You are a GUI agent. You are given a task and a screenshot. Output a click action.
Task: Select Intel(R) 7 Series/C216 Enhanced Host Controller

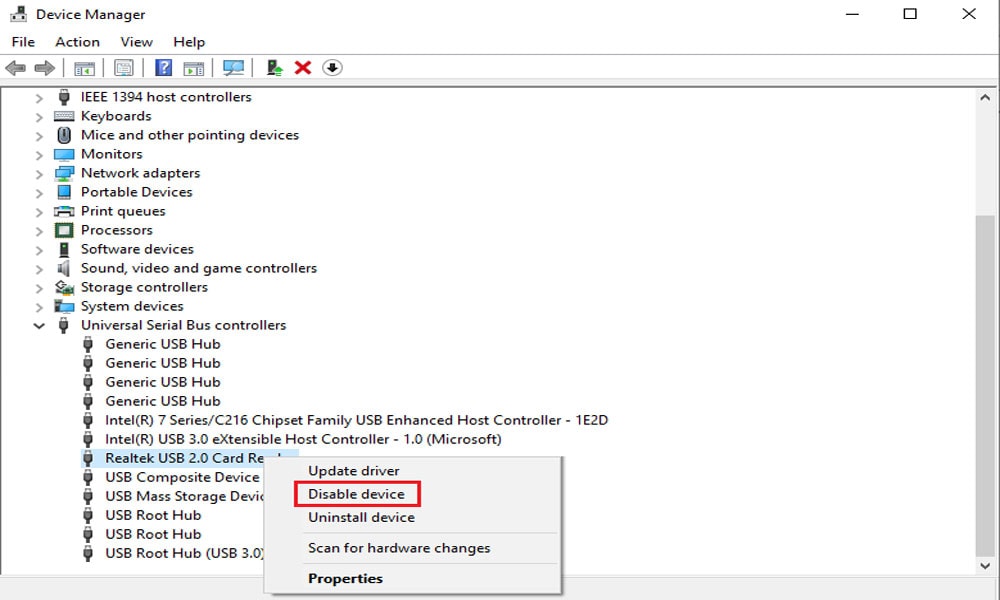click(x=357, y=420)
